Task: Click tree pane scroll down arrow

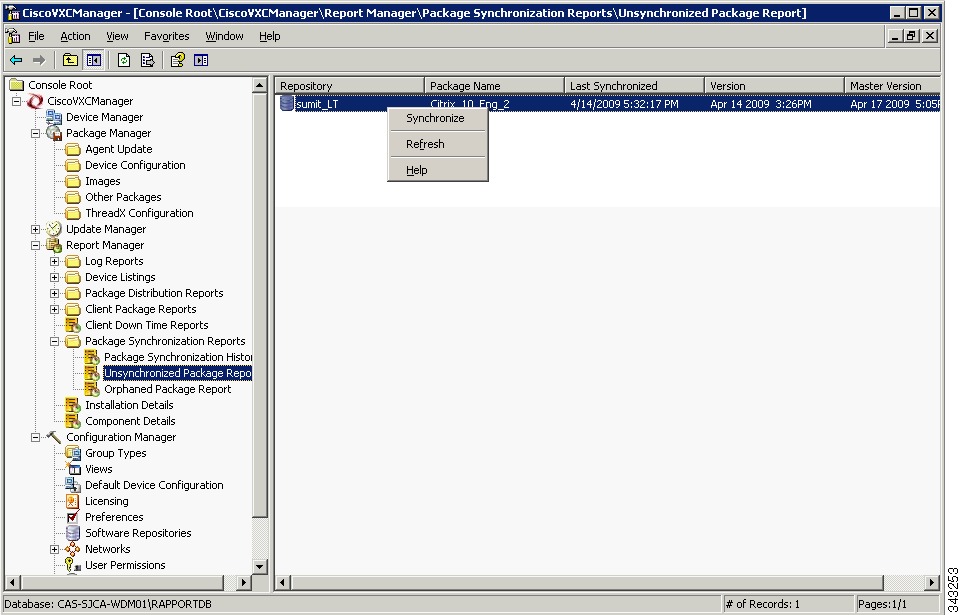Action: [259, 567]
